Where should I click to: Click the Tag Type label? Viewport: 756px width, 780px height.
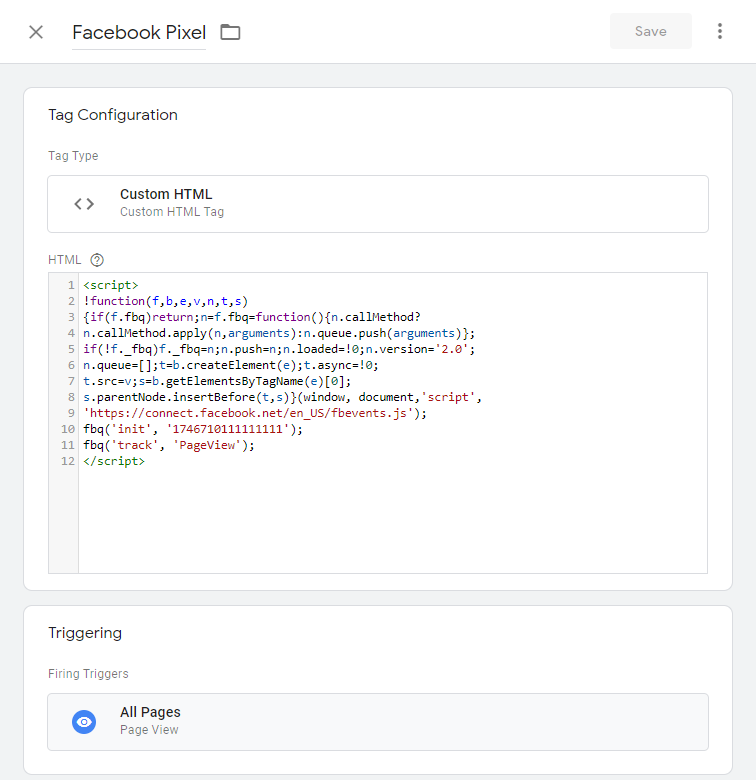(73, 156)
